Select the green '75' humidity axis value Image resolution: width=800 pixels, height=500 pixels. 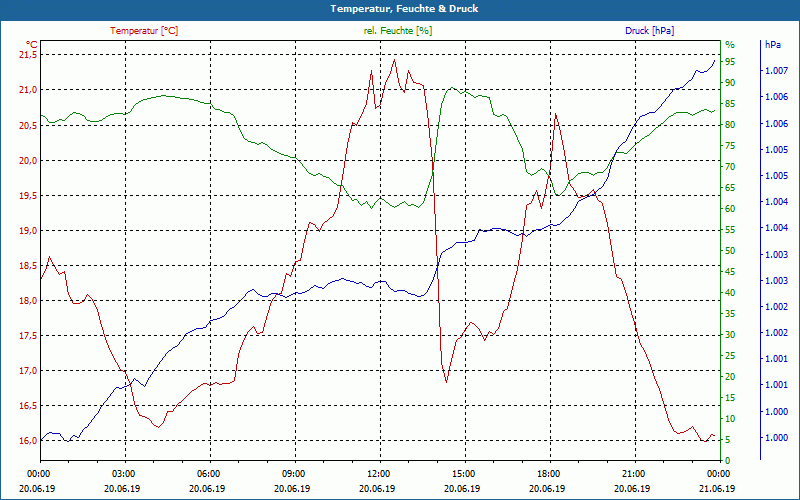[x=730, y=146]
